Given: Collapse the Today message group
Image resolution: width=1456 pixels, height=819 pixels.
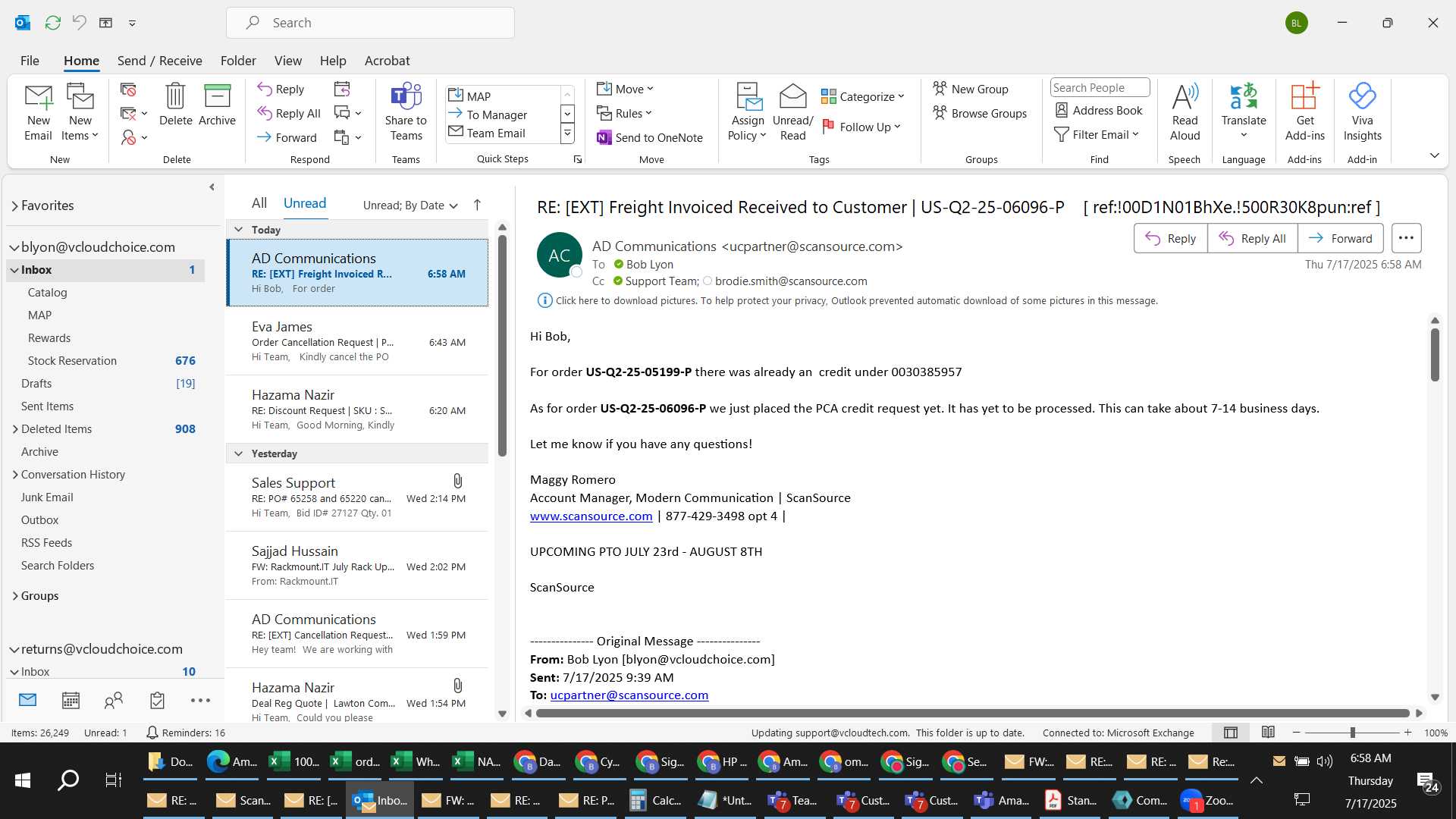Looking at the screenshot, I should click(x=238, y=230).
